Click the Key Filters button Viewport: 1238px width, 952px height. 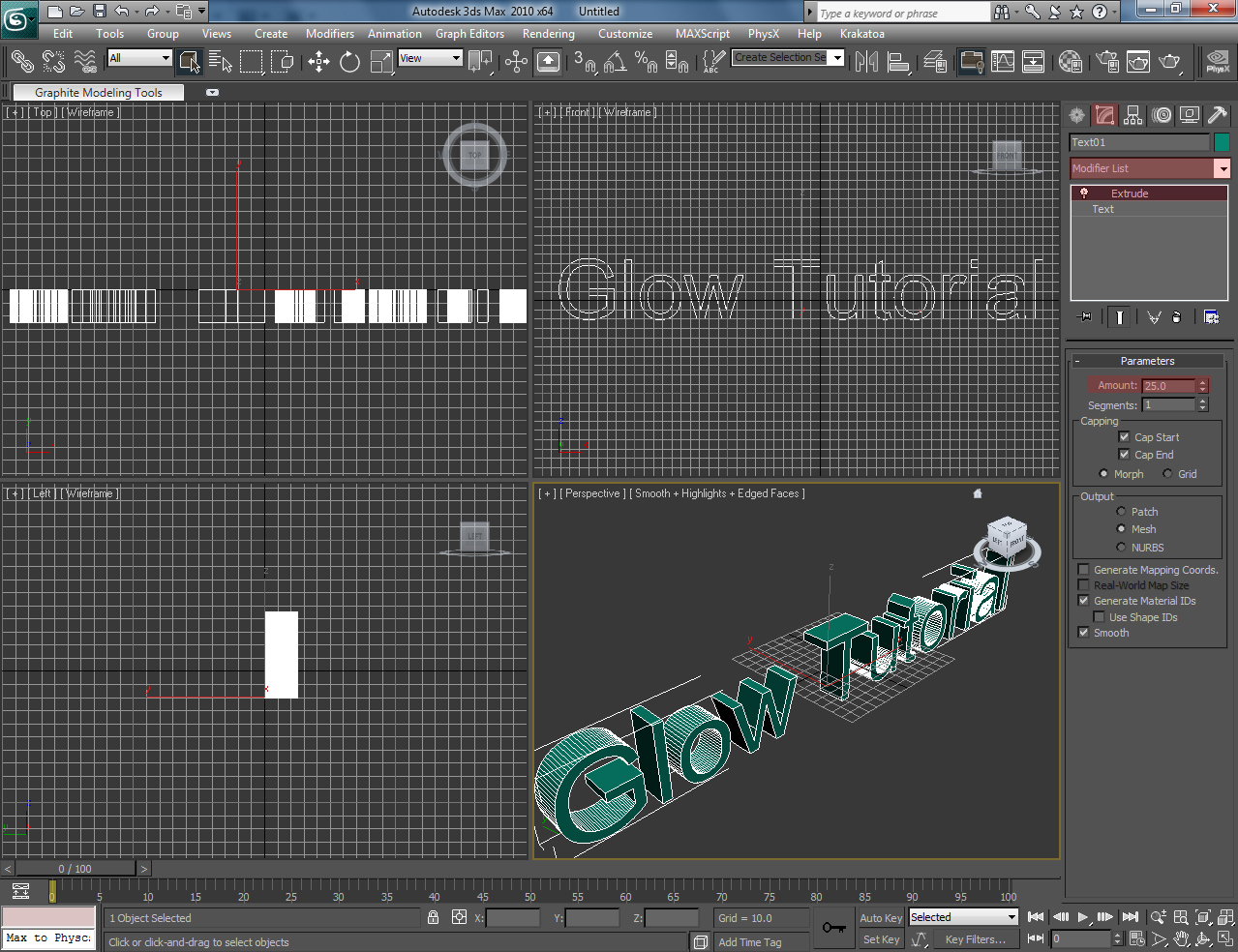click(x=977, y=938)
